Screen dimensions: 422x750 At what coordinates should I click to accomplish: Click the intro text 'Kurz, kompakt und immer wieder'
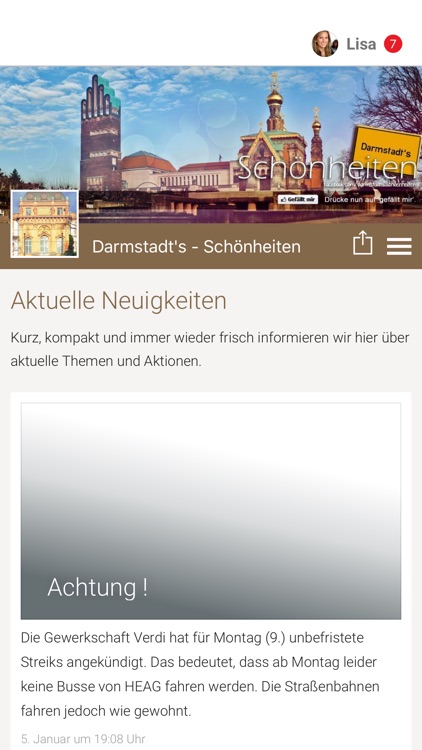click(x=114, y=337)
